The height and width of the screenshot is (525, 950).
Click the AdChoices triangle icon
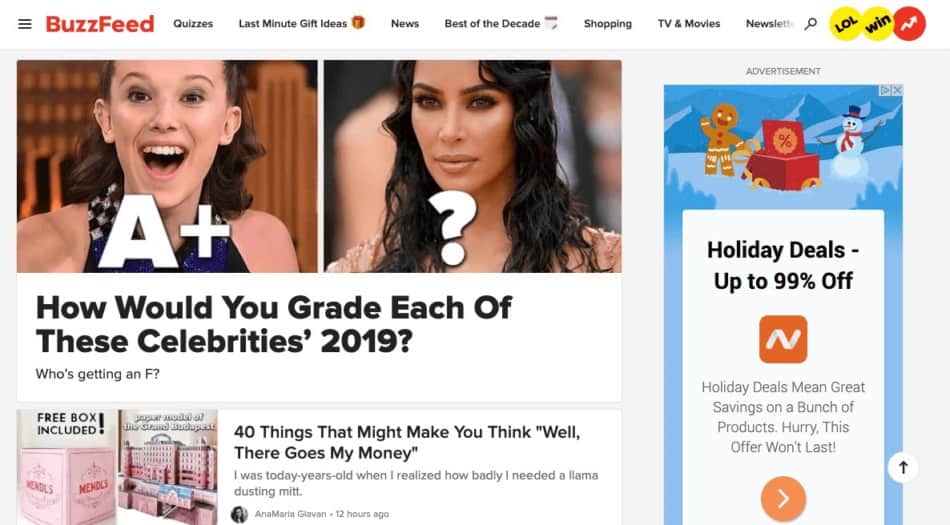click(886, 90)
